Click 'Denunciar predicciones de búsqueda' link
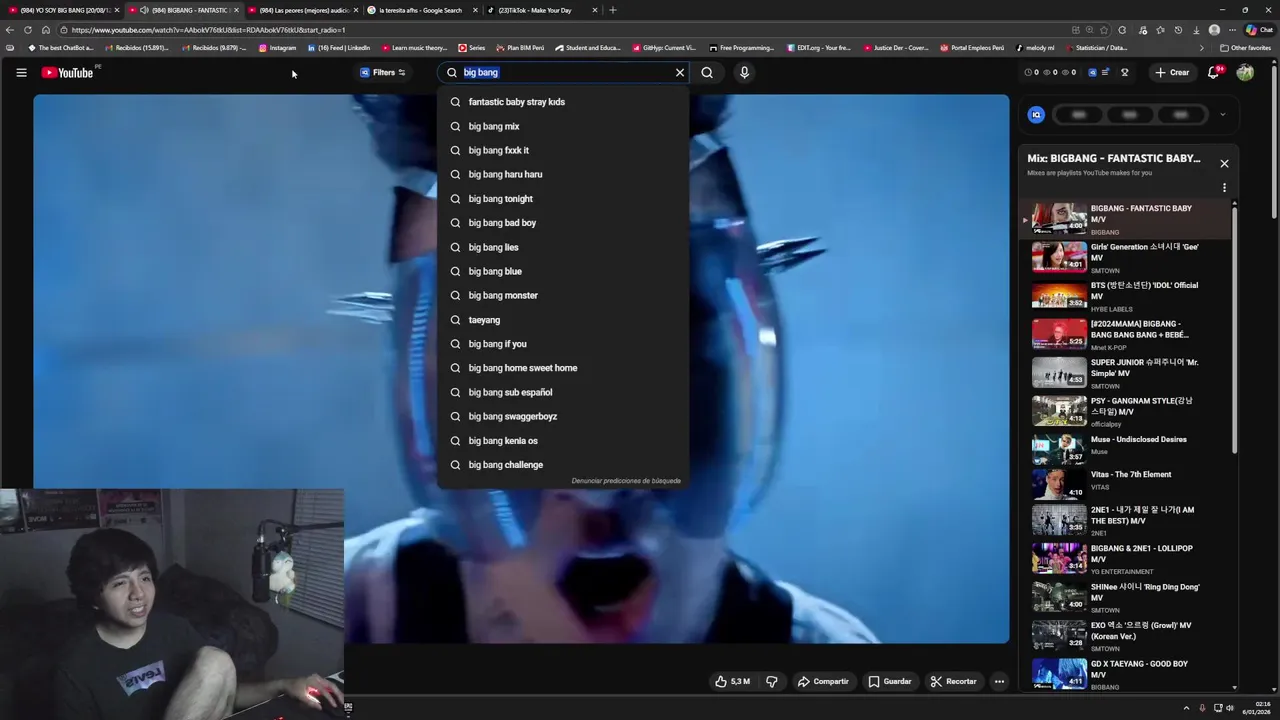Image resolution: width=1280 pixels, height=720 pixels. click(626, 481)
